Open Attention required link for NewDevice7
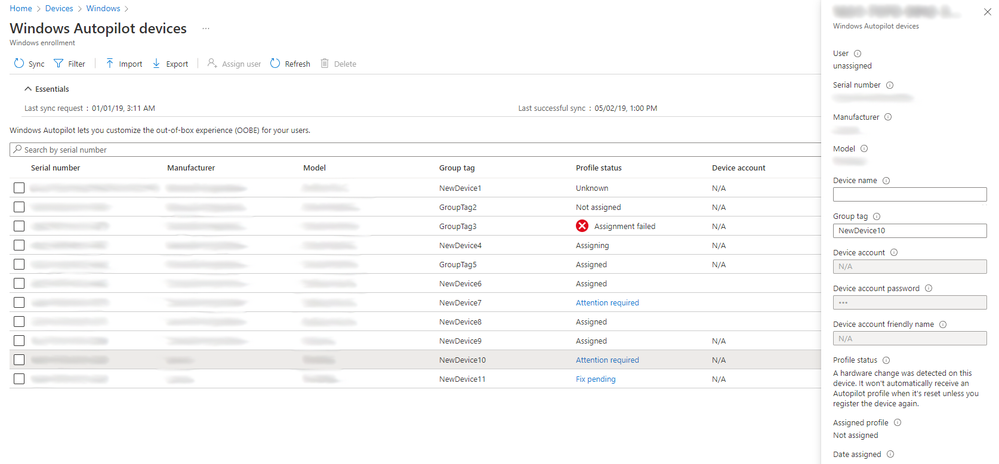Viewport: 999px width, 464px height. click(607, 303)
